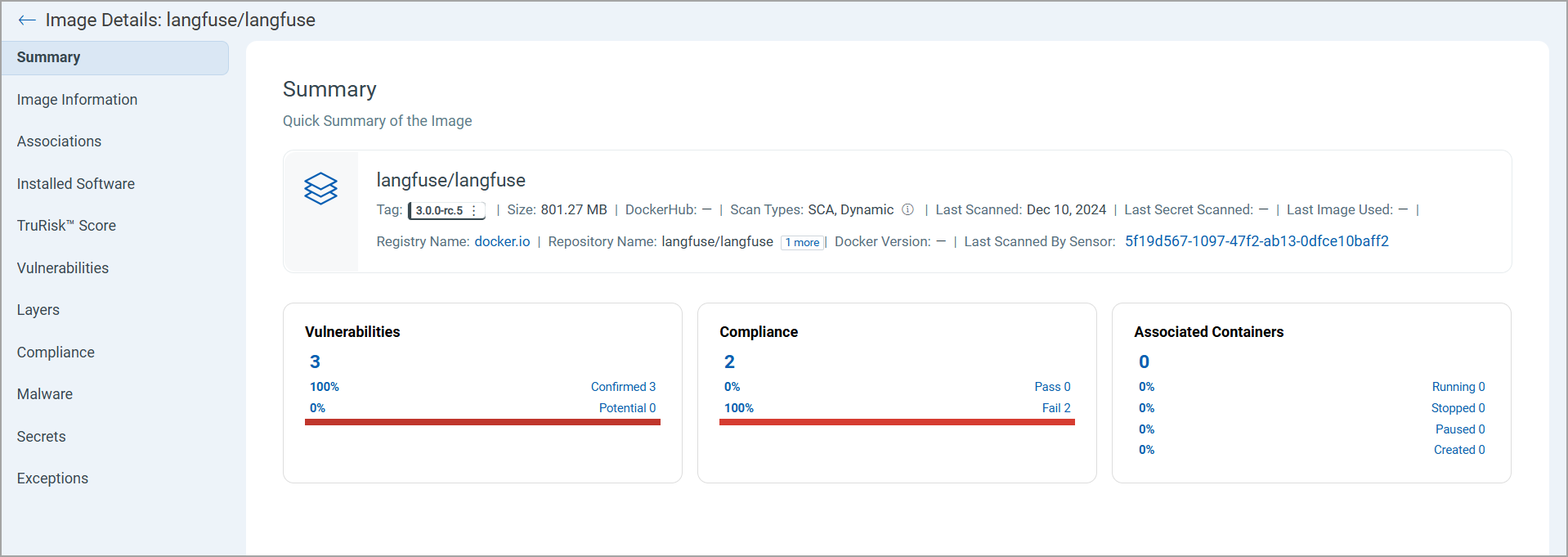The height and width of the screenshot is (557, 1568).
Task: Click the Confirmed 3 vulnerabilities link
Action: click(x=622, y=387)
